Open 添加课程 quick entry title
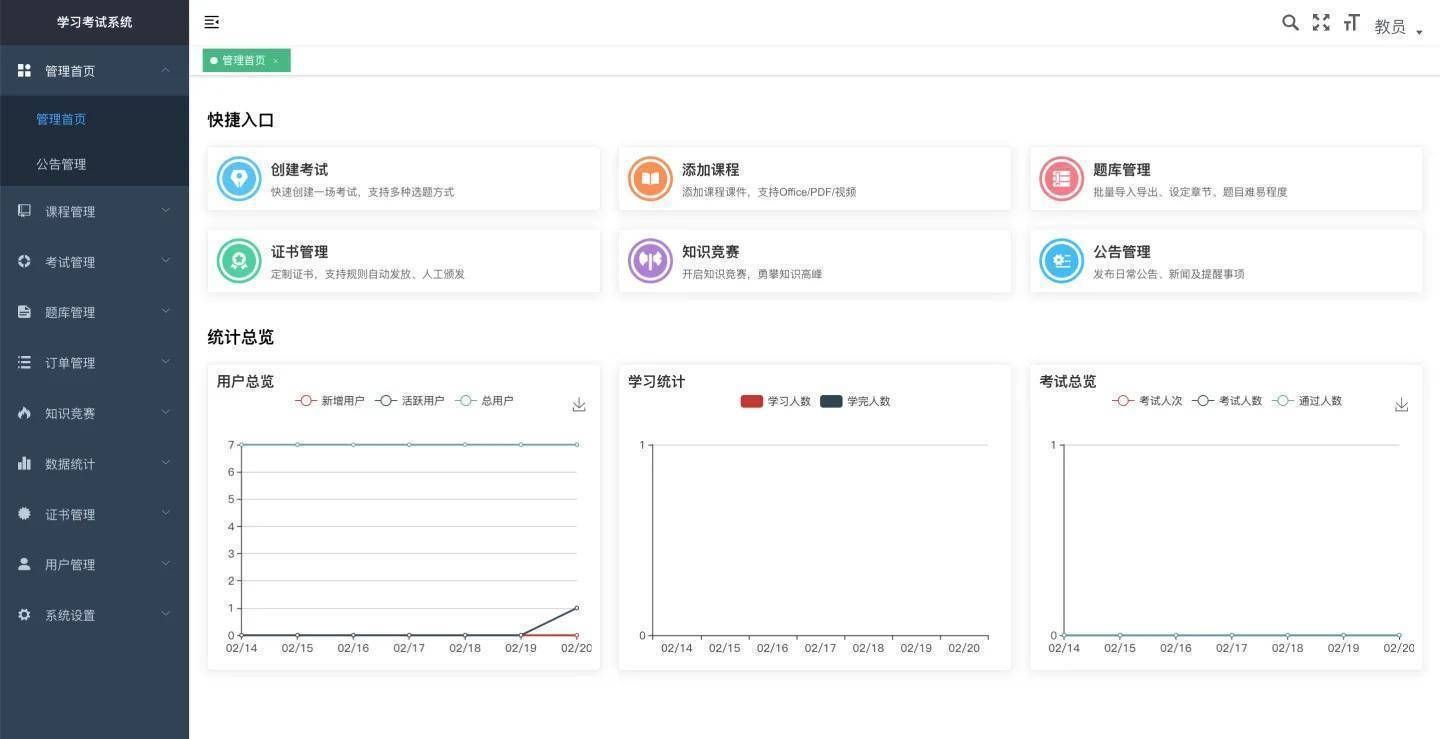This screenshot has height=739, width=1440. tap(710, 170)
